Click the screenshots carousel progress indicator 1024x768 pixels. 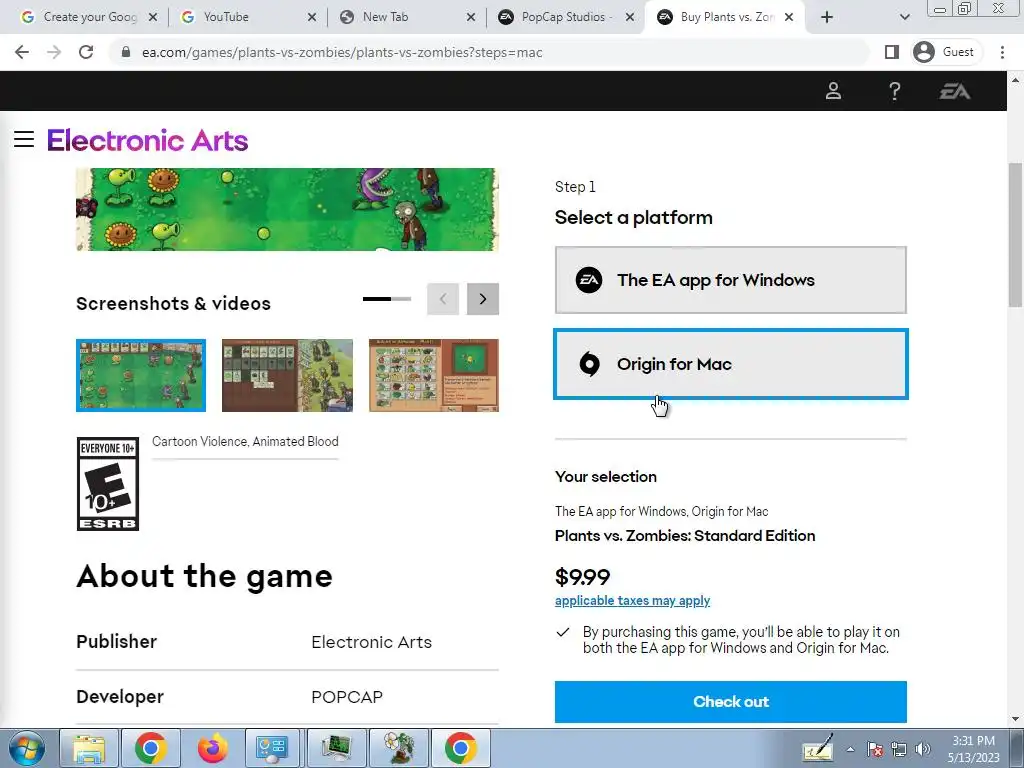tap(387, 299)
